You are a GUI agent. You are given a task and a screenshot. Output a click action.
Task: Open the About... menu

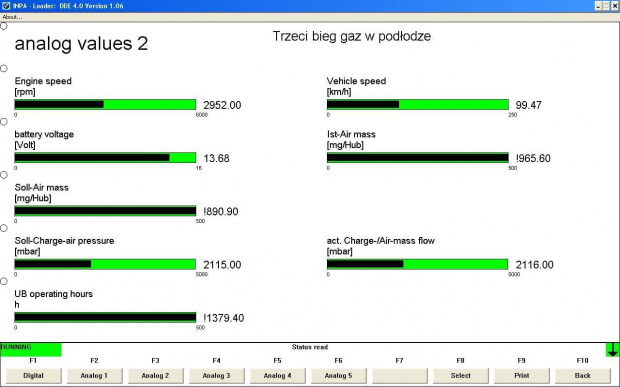(x=12, y=17)
